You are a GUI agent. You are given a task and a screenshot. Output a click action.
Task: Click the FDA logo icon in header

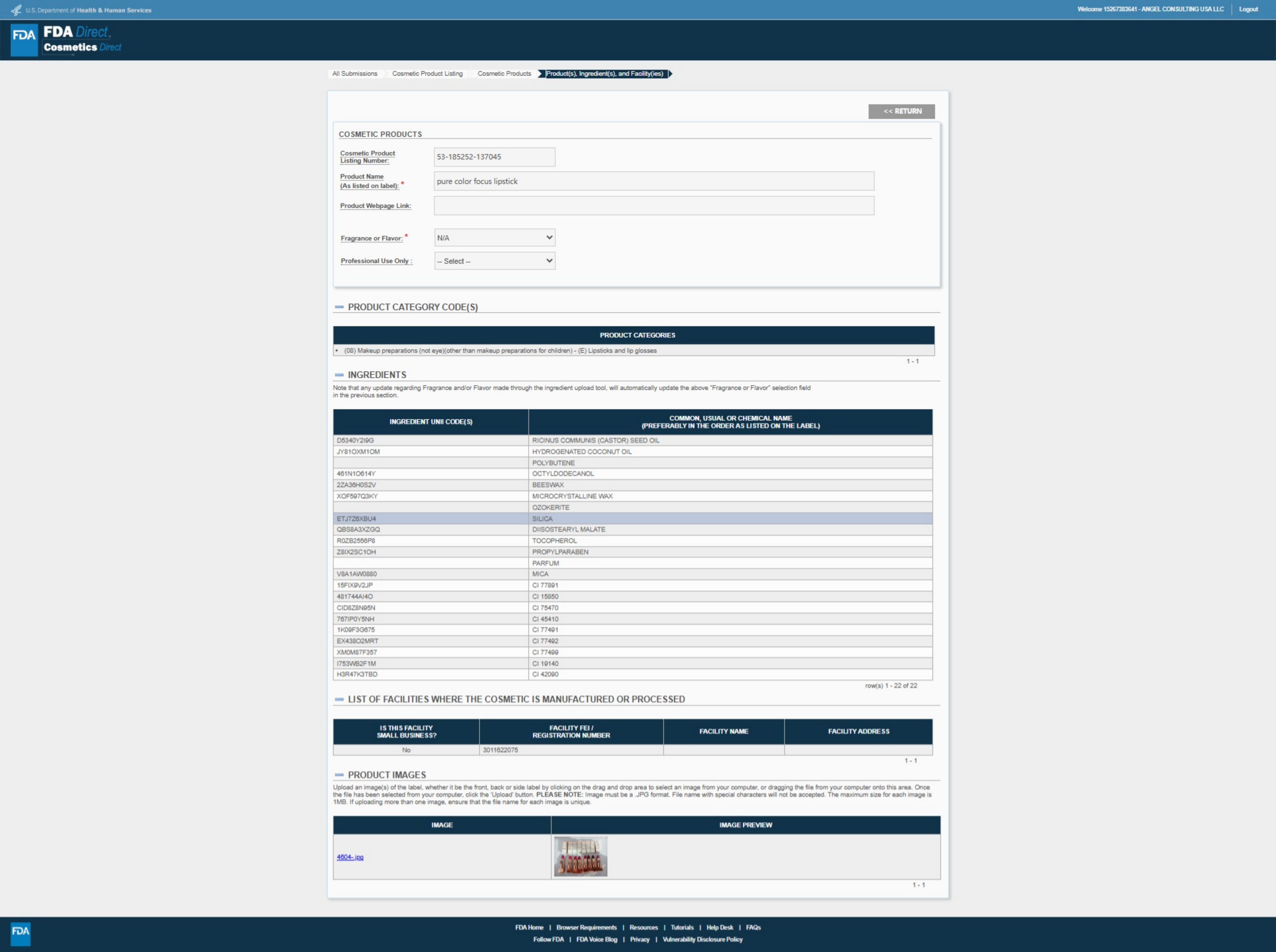pos(24,39)
